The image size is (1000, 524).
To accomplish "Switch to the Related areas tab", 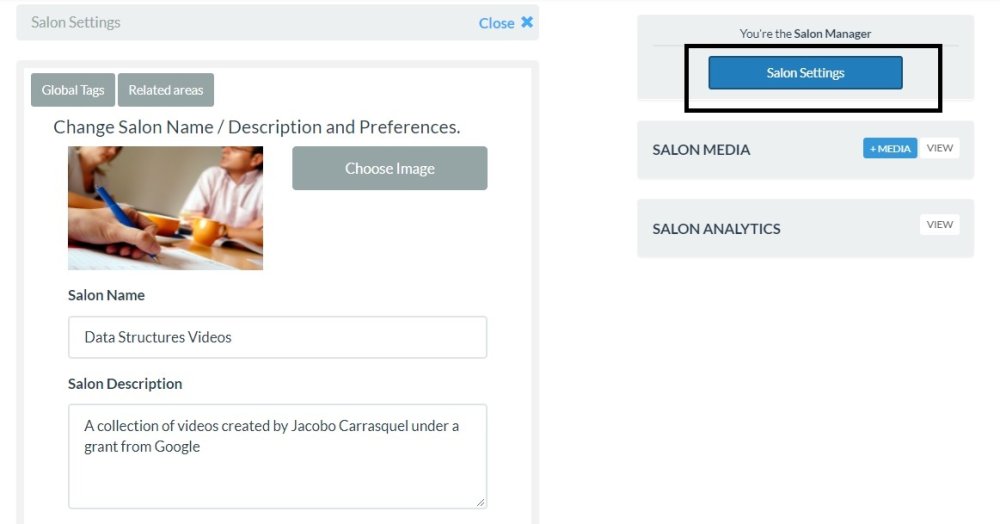I will [166, 90].
